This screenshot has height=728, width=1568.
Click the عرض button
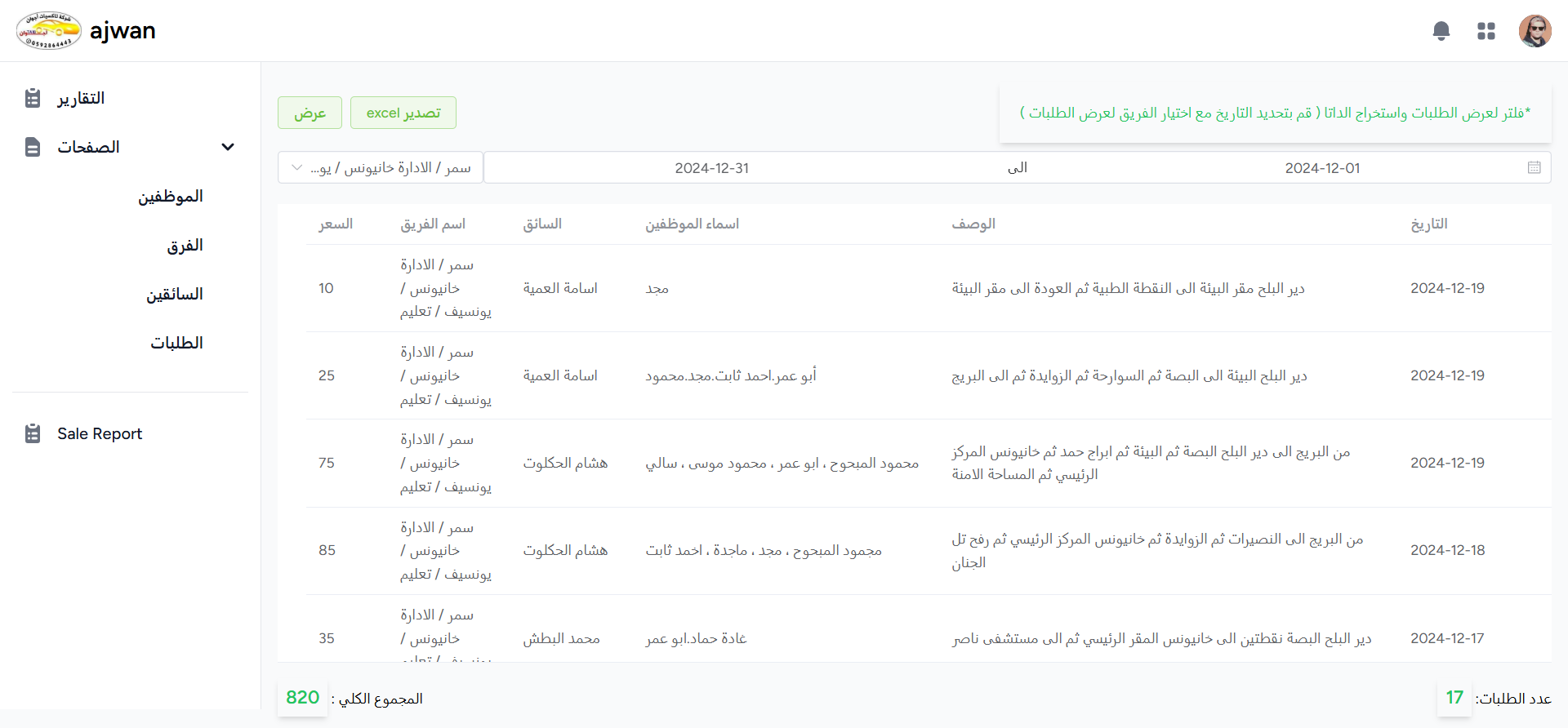click(x=310, y=113)
